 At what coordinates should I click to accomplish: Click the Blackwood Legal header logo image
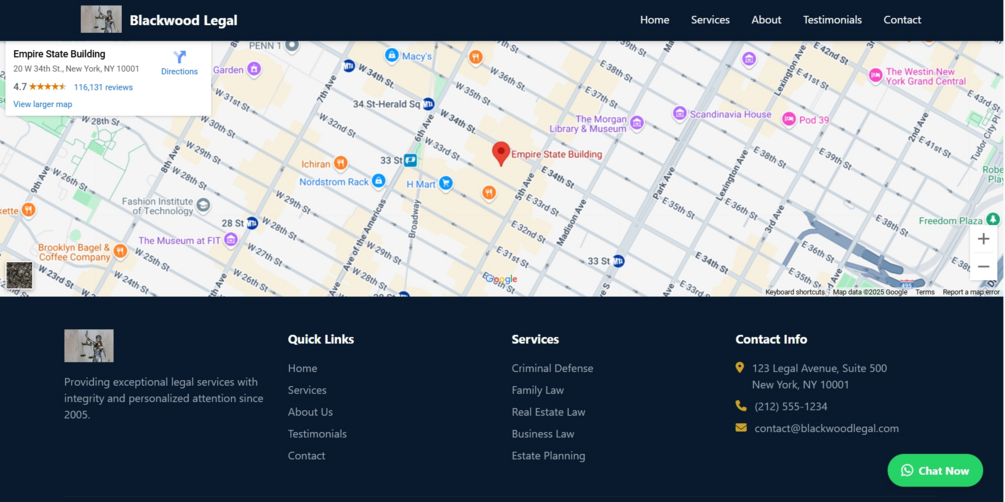(101, 19)
